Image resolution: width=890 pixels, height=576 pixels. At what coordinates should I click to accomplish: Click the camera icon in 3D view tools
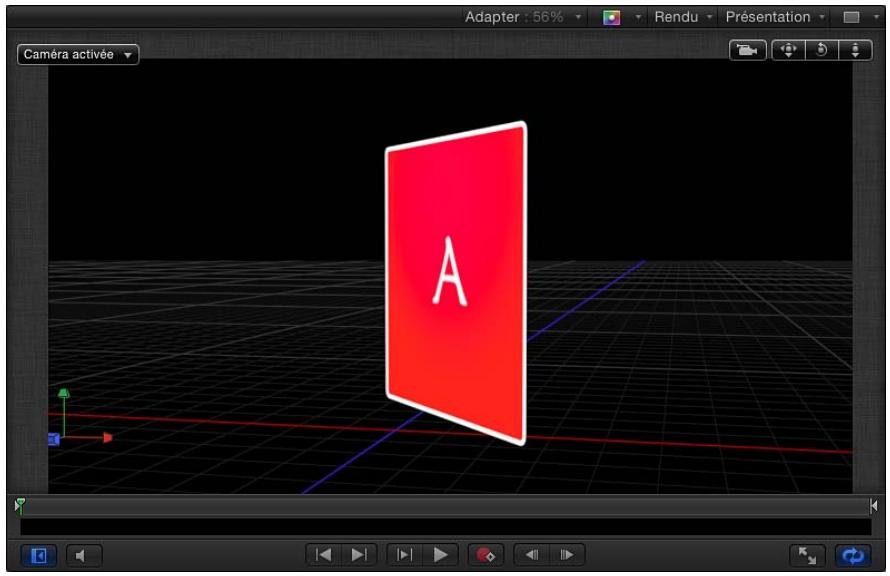pyautogui.click(x=748, y=51)
